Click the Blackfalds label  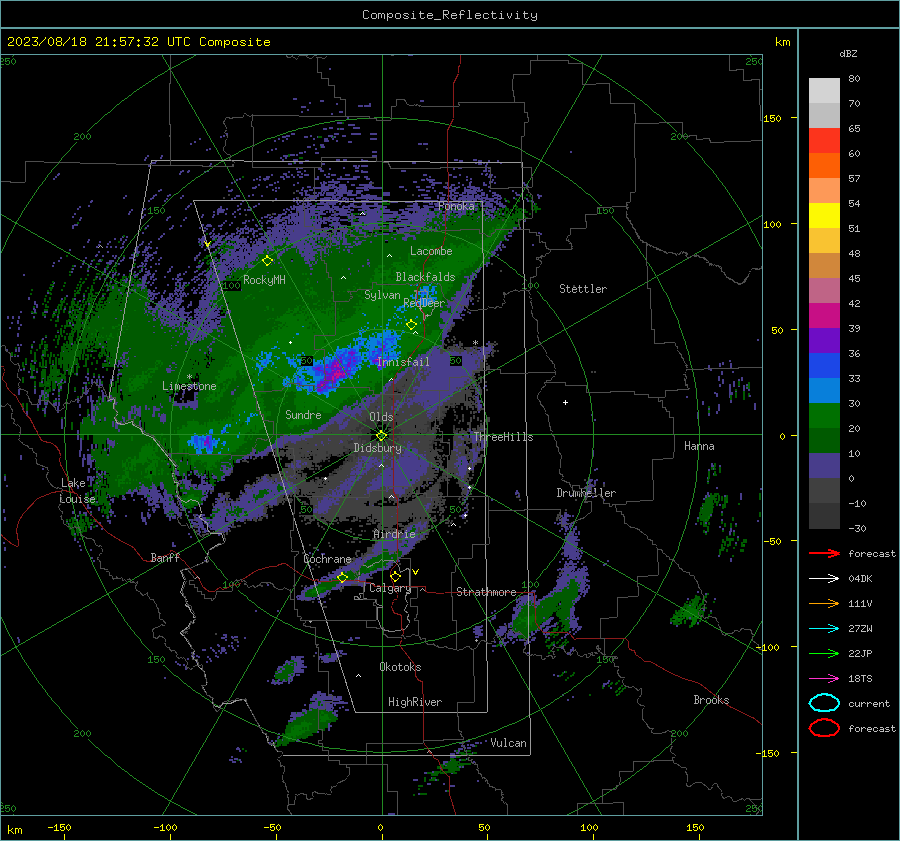425,277
